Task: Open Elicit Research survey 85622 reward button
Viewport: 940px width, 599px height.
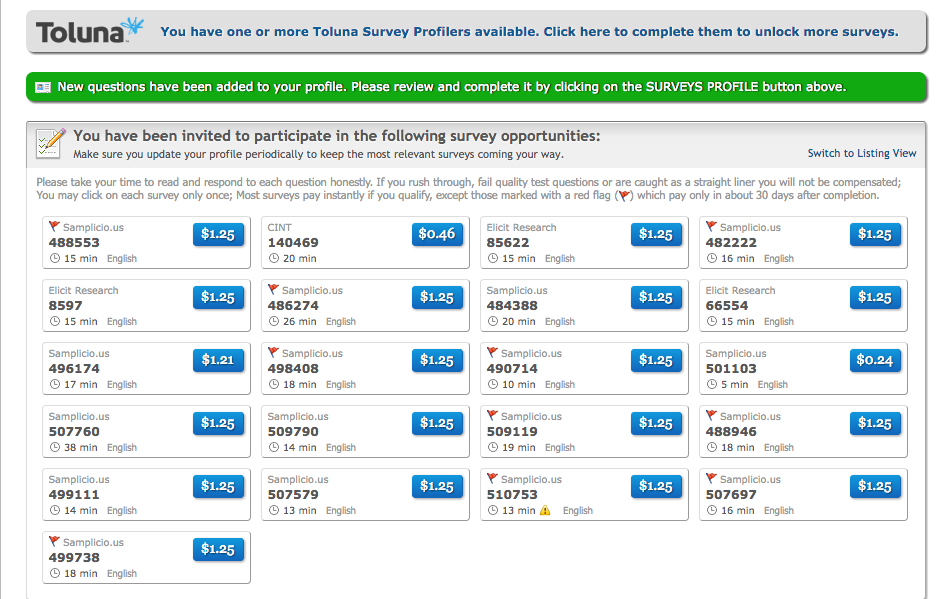Action: point(656,234)
